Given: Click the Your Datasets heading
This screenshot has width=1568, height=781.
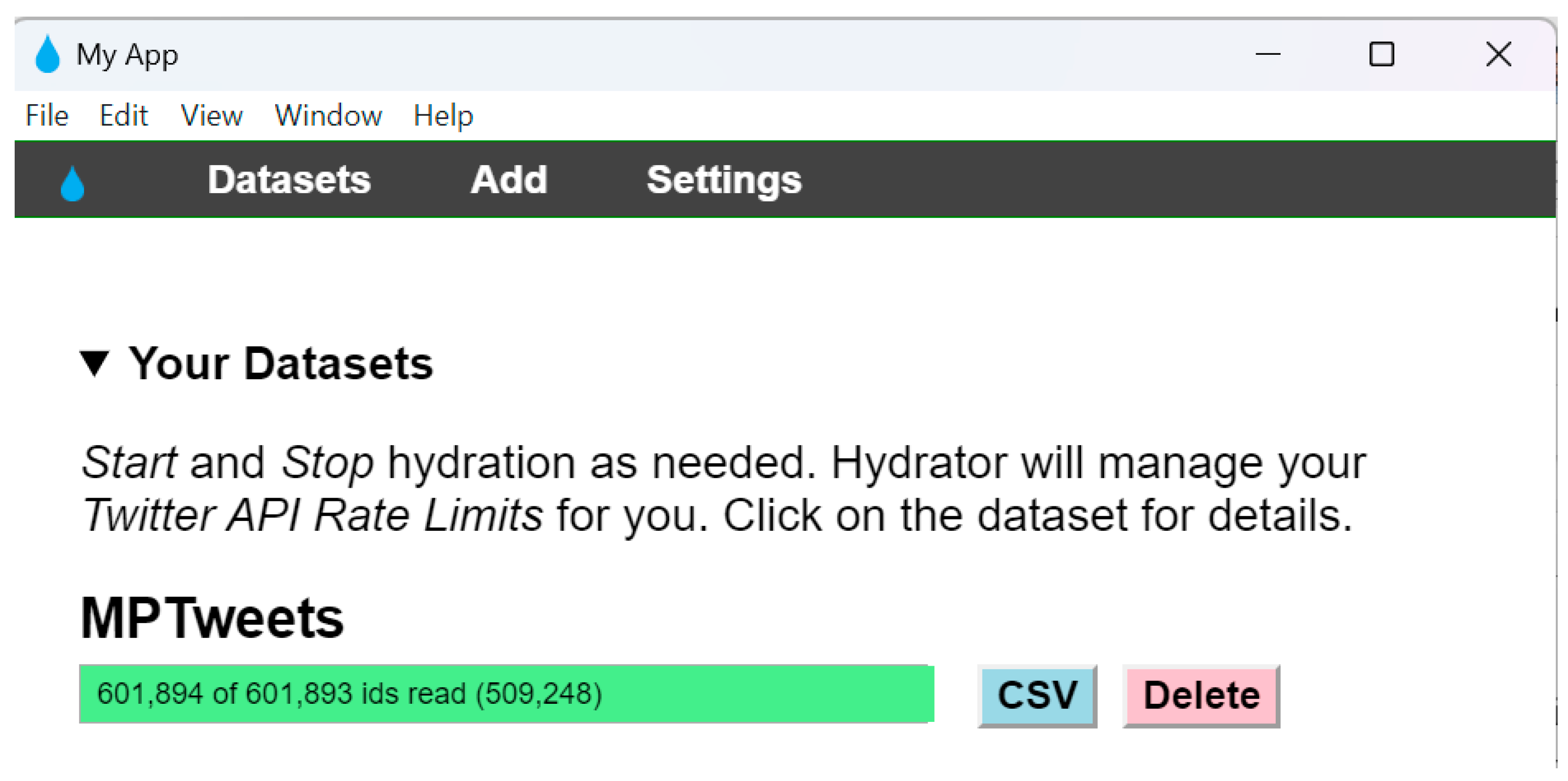Looking at the screenshot, I should point(281,364).
